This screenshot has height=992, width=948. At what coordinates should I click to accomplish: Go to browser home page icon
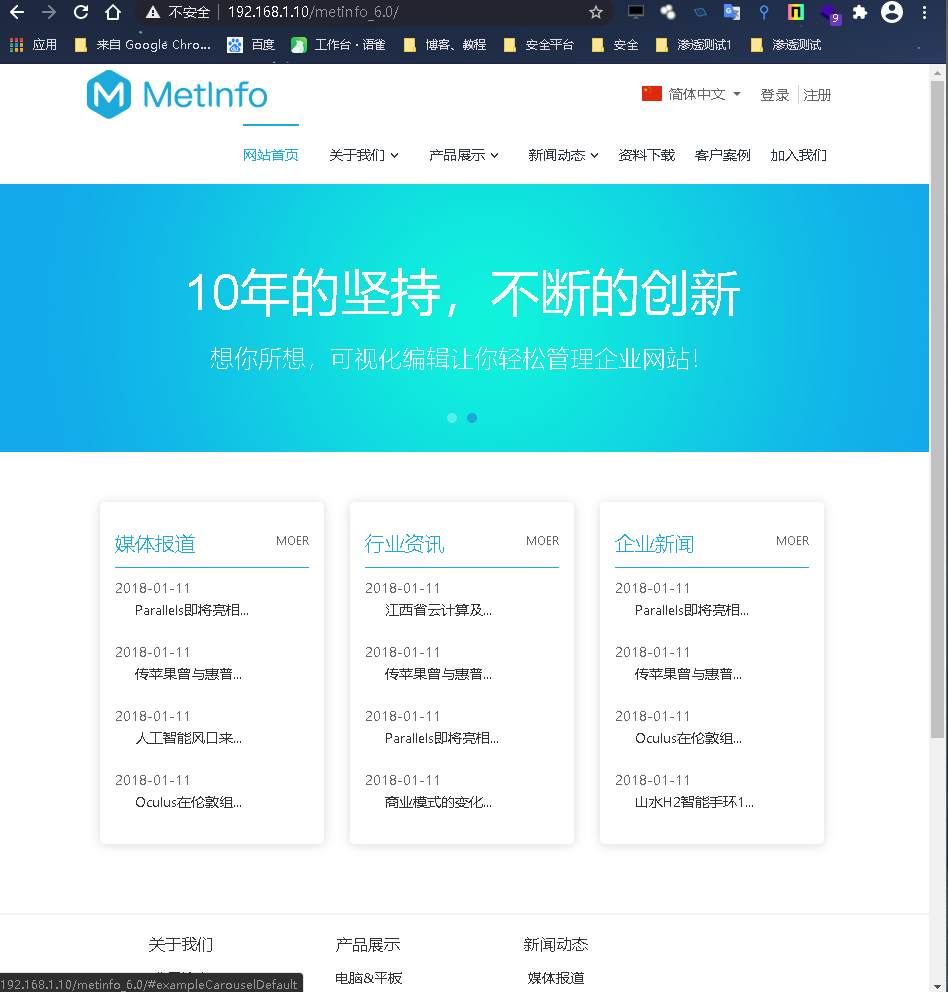point(113,12)
